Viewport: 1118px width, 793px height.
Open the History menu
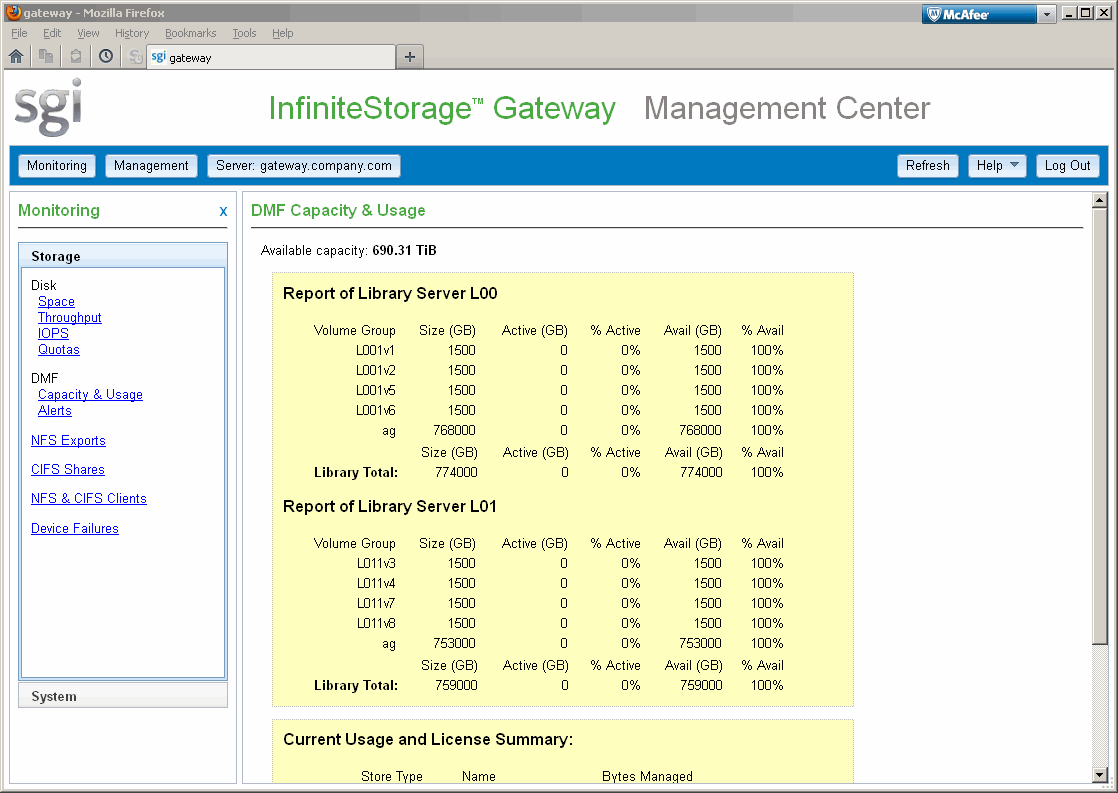pos(132,34)
